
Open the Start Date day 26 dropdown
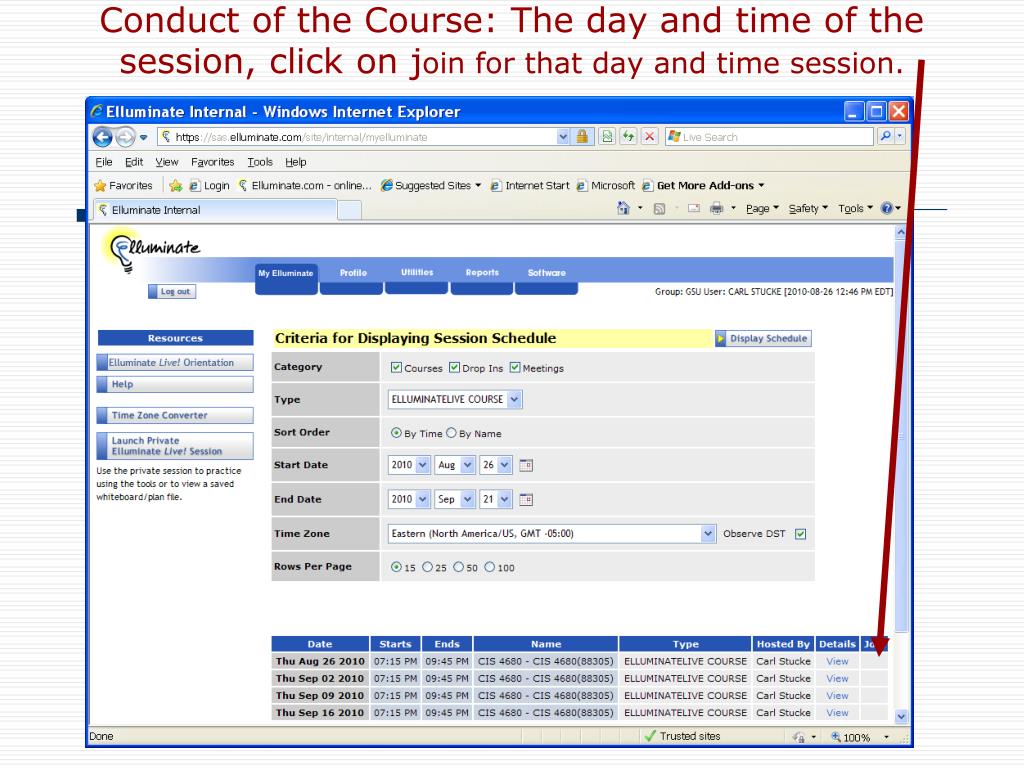pyautogui.click(x=496, y=465)
